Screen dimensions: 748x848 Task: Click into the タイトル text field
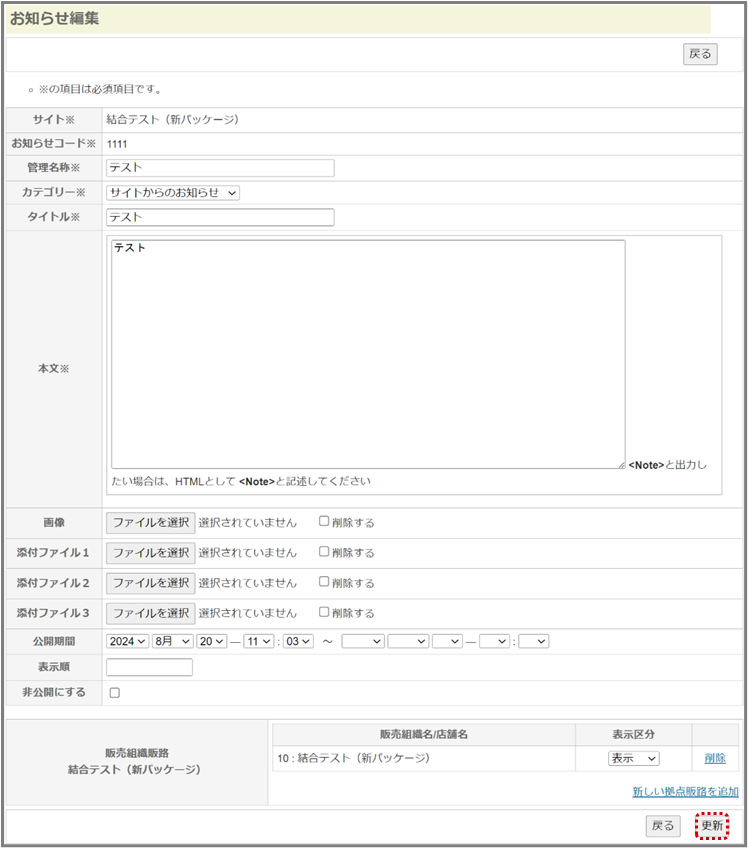tap(220, 217)
